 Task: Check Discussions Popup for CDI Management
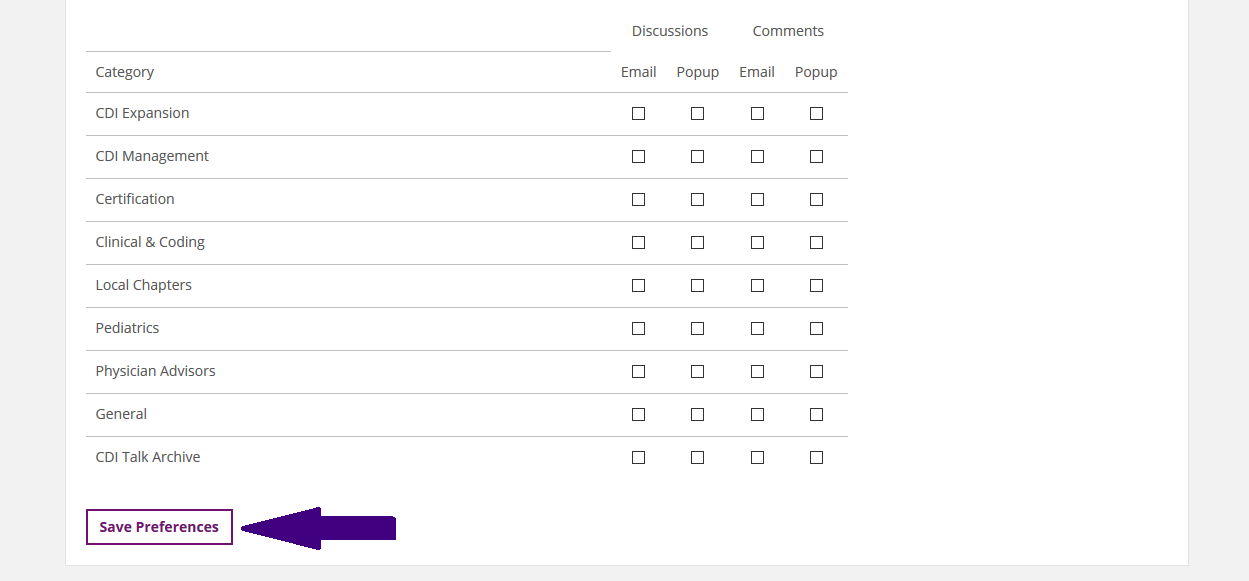(697, 157)
